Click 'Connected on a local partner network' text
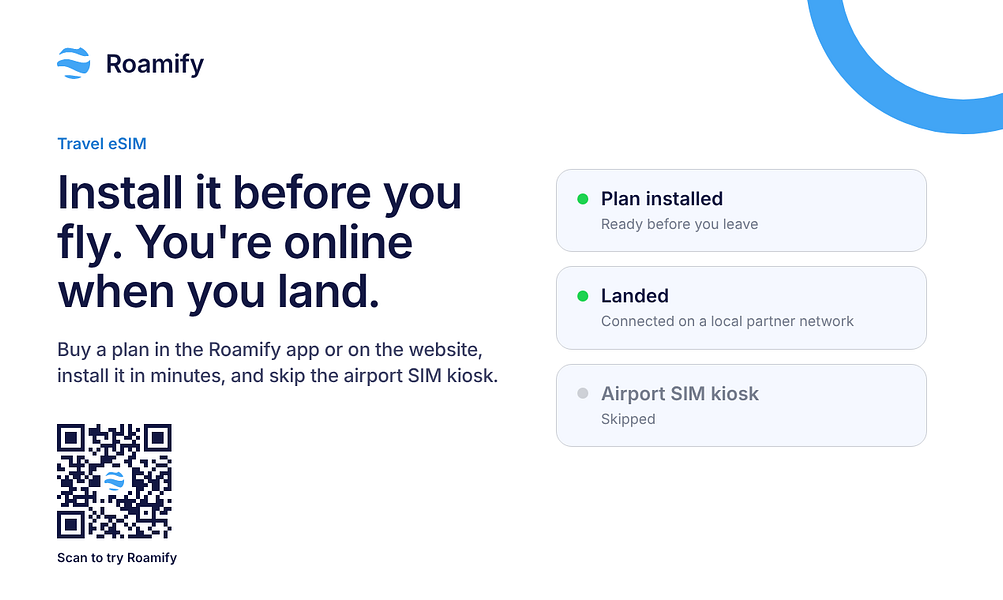Image resolution: width=1003 pixels, height=600 pixels. point(727,321)
